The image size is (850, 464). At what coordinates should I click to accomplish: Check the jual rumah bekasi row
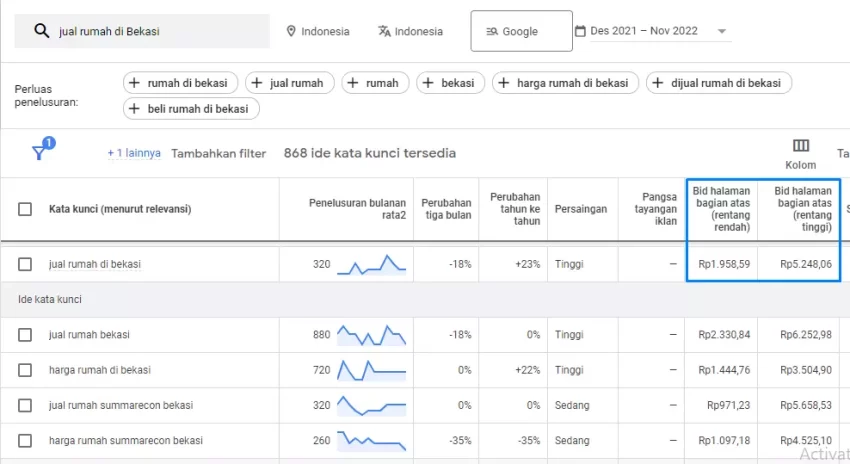(25, 335)
